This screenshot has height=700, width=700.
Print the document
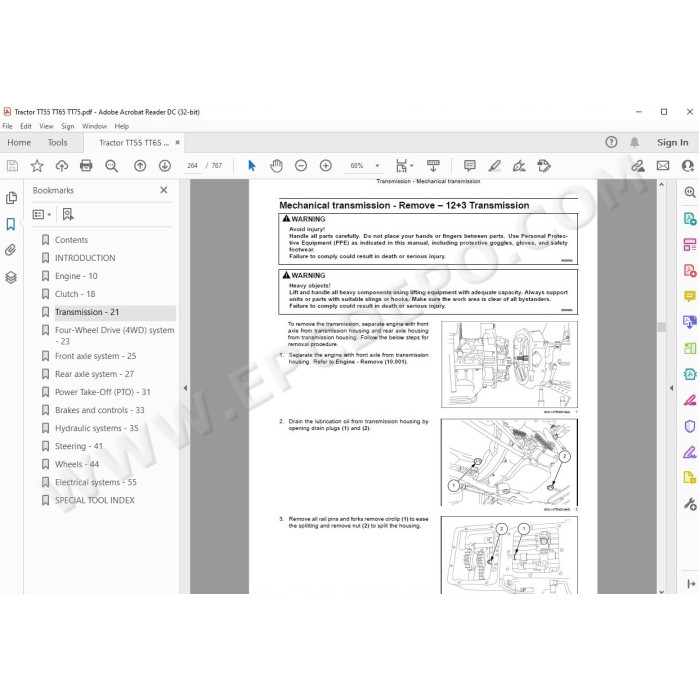pos(86,166)
